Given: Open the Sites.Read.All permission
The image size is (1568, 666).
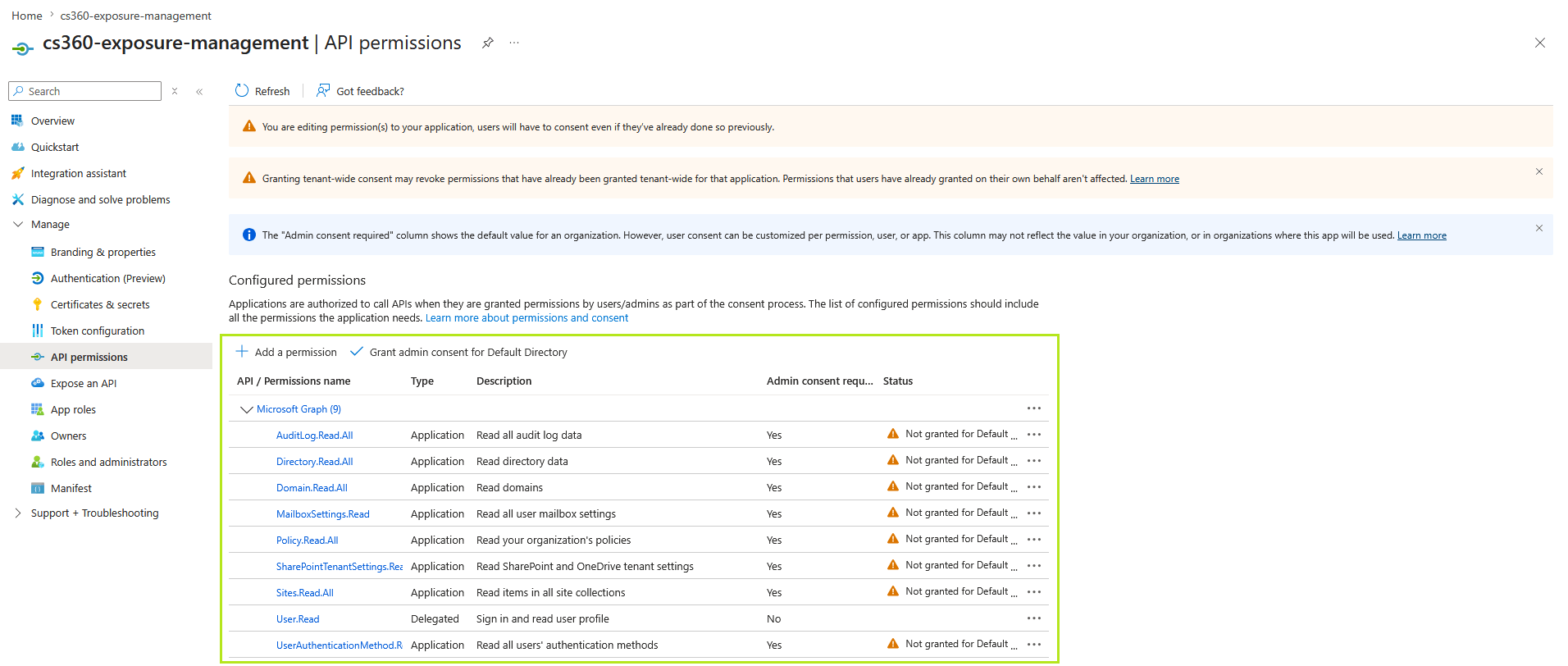Looking at the screenshot, I should pos(305,593).
